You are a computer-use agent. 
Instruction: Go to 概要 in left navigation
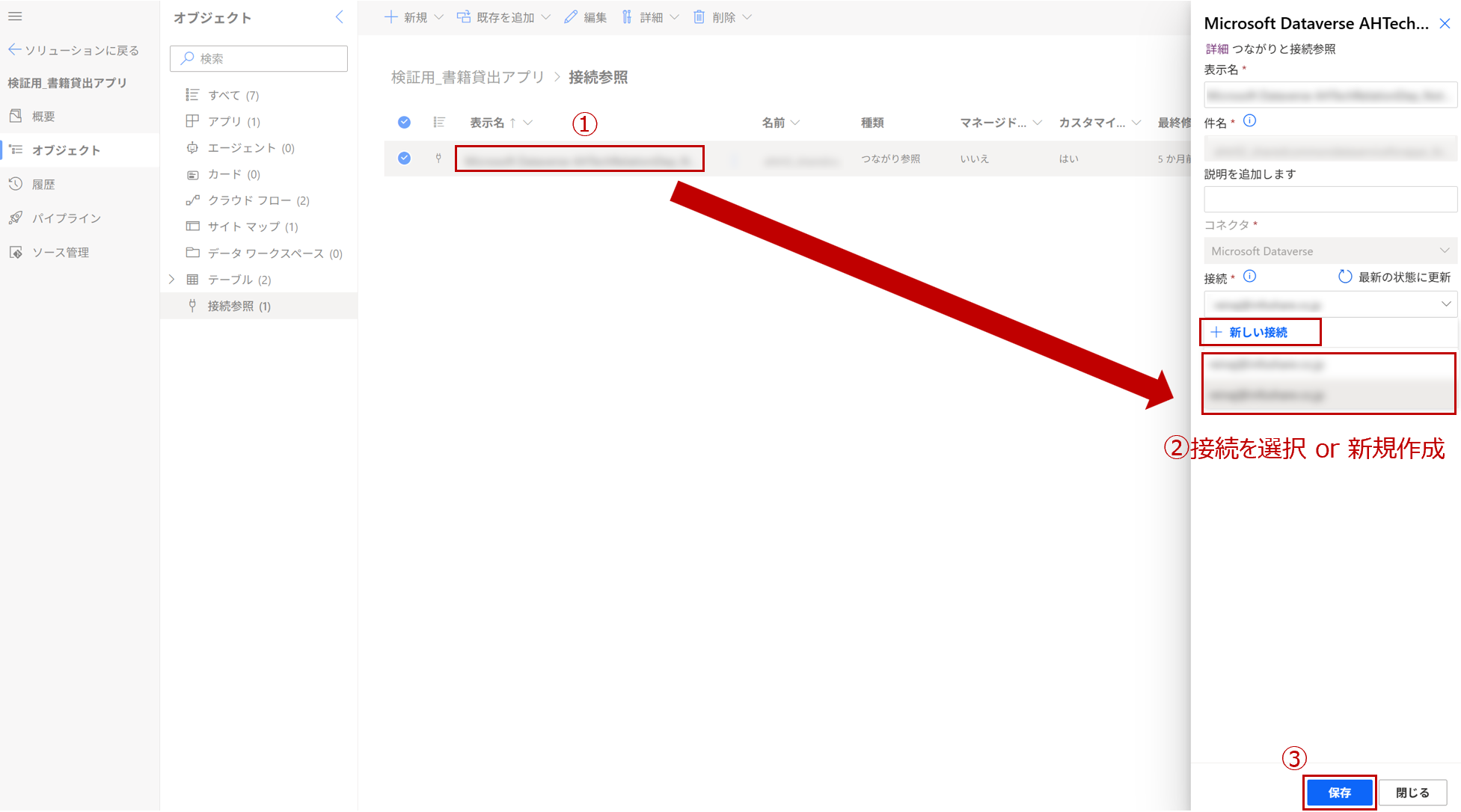click(43, 116)
